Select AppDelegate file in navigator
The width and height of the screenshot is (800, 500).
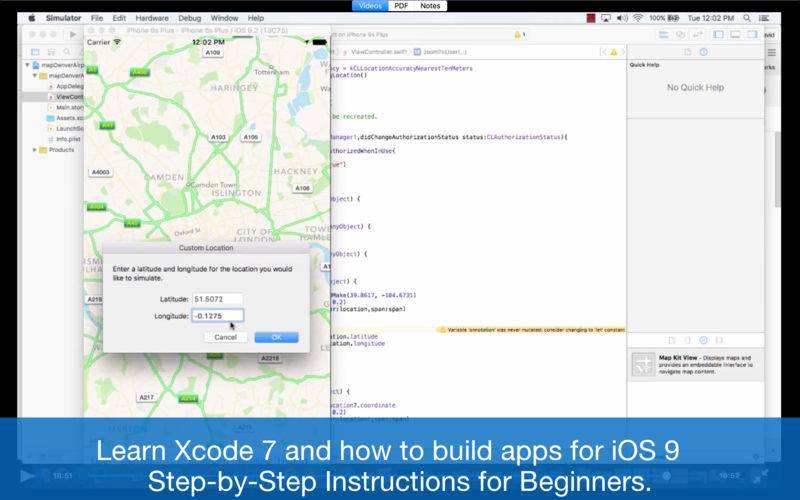[65, 86]
